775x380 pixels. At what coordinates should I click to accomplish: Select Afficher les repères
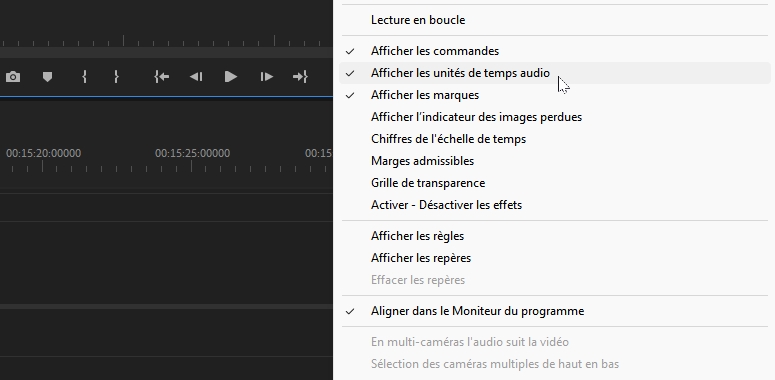tap(555, 258)
